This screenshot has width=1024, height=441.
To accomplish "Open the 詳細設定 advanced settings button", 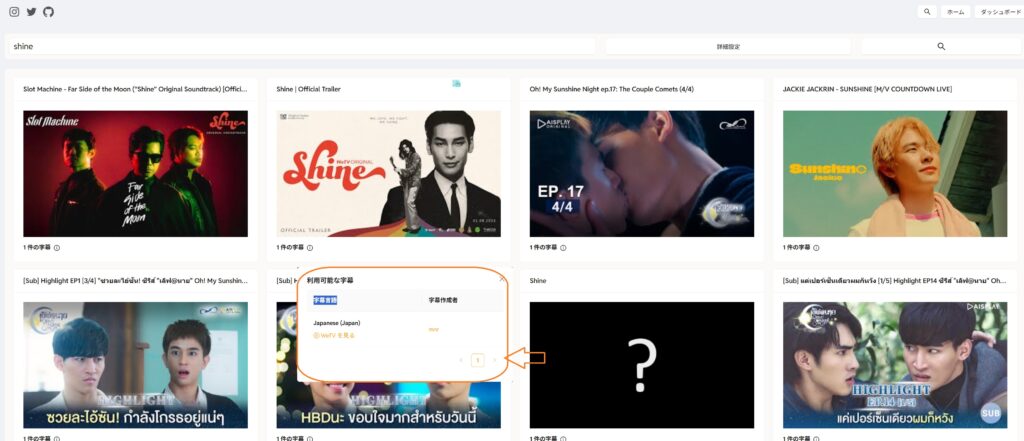I will [x=728, y=46].
